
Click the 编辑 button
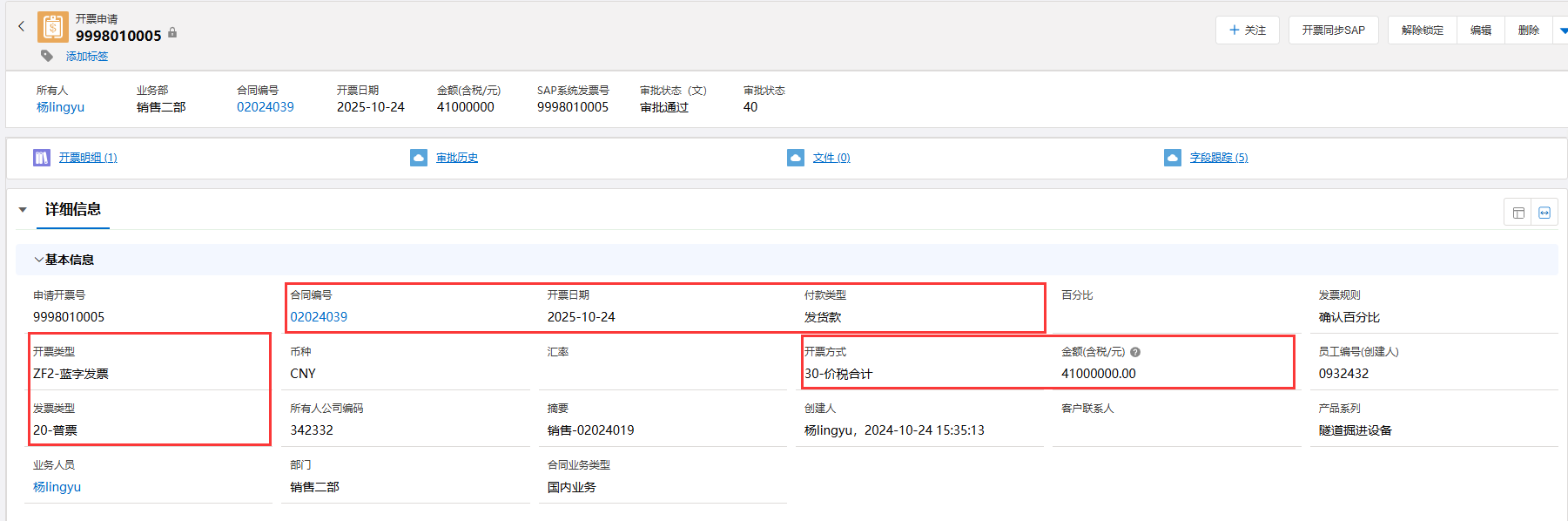1480,30
